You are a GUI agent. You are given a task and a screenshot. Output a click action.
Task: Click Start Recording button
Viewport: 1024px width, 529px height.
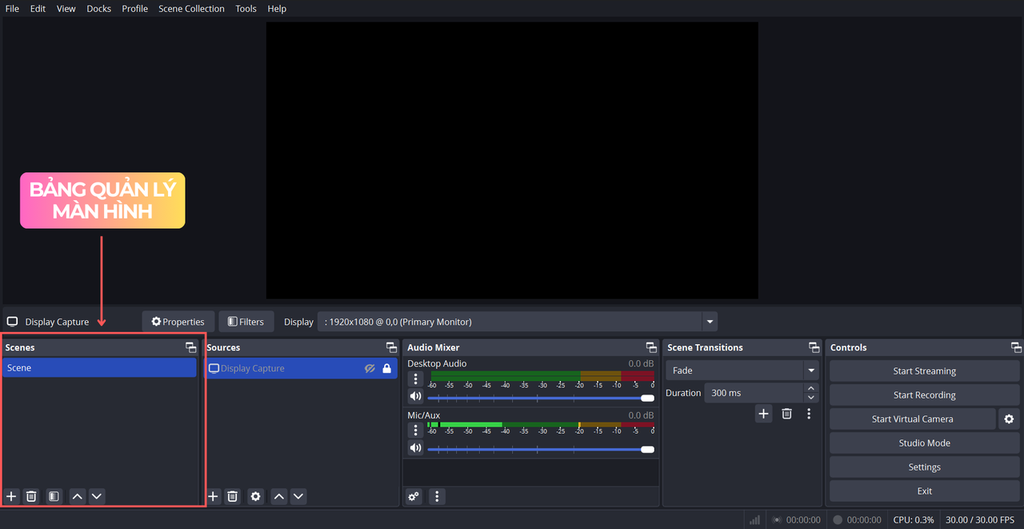pyautogui.click(x=924, y=395)
